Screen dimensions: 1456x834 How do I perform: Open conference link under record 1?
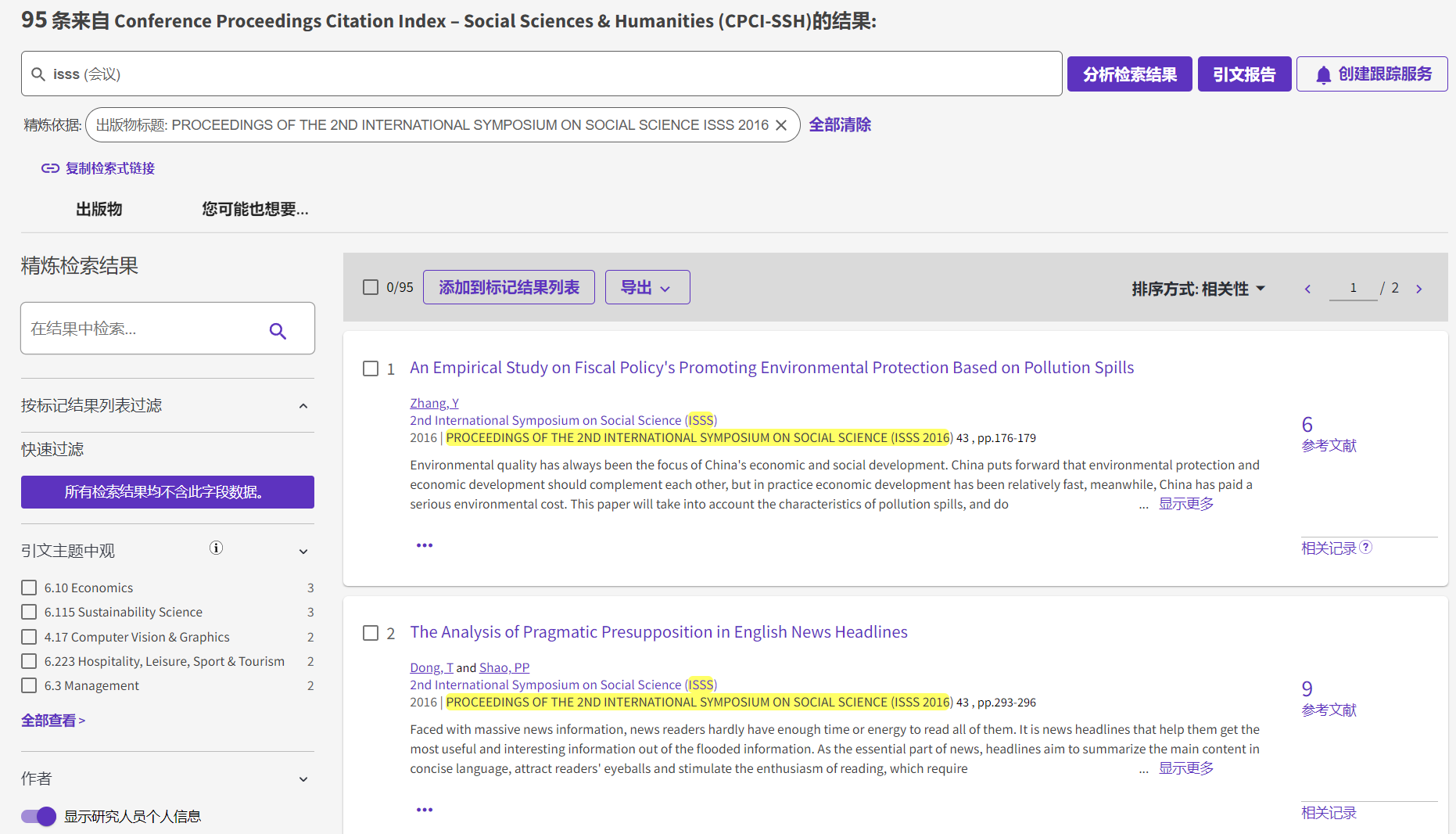coord(563,420)
